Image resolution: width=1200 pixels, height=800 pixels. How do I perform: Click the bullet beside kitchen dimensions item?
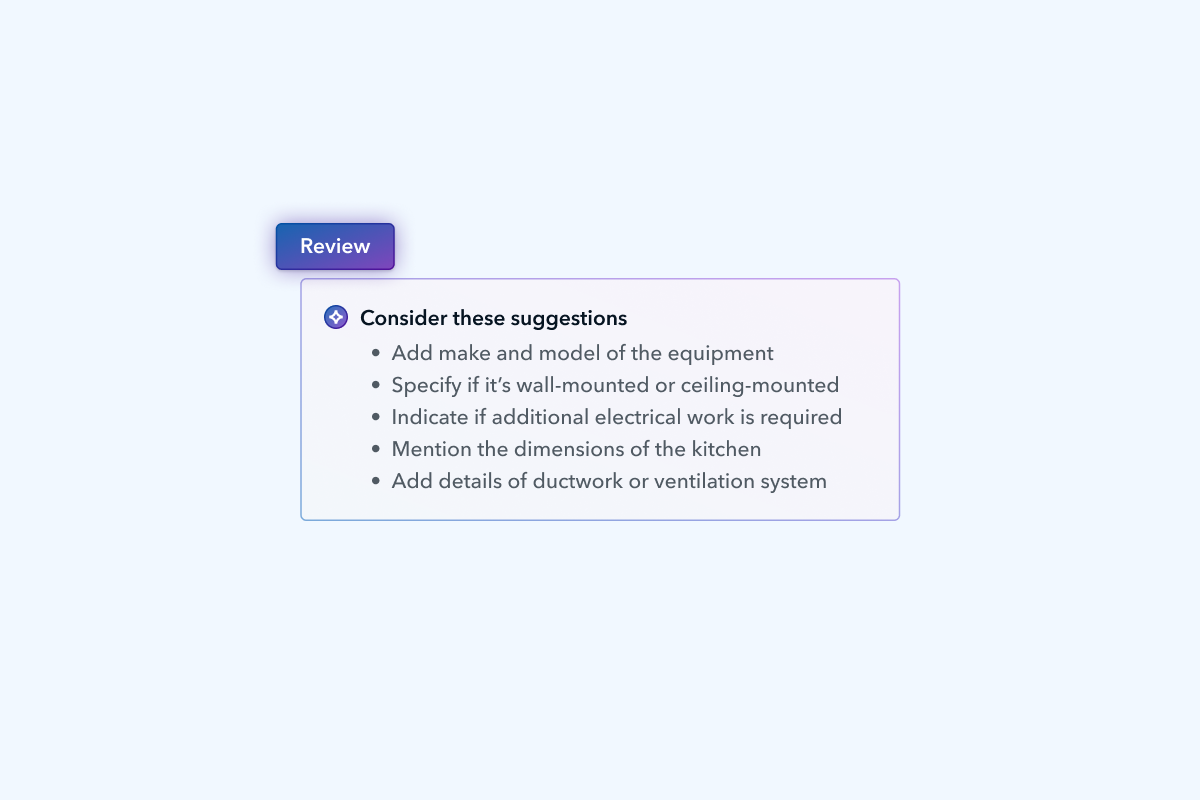pyautogui.click(x=375, y=449)
